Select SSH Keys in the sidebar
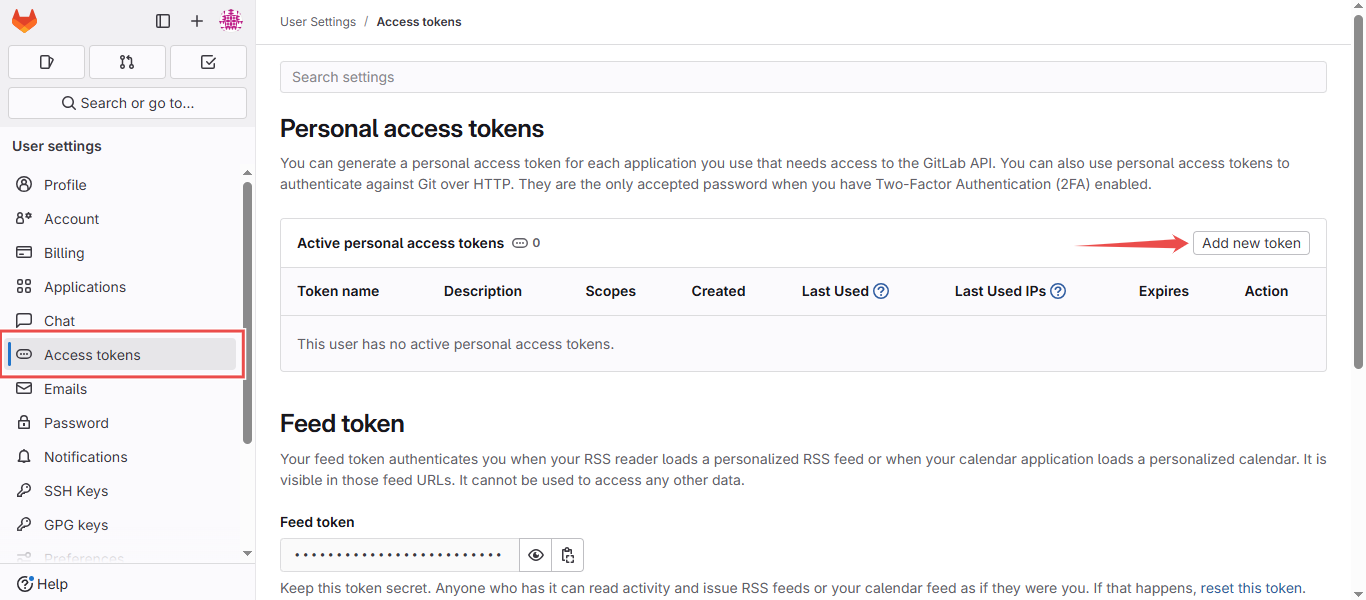Screen dimensions: 1366x600 point(76,490)
